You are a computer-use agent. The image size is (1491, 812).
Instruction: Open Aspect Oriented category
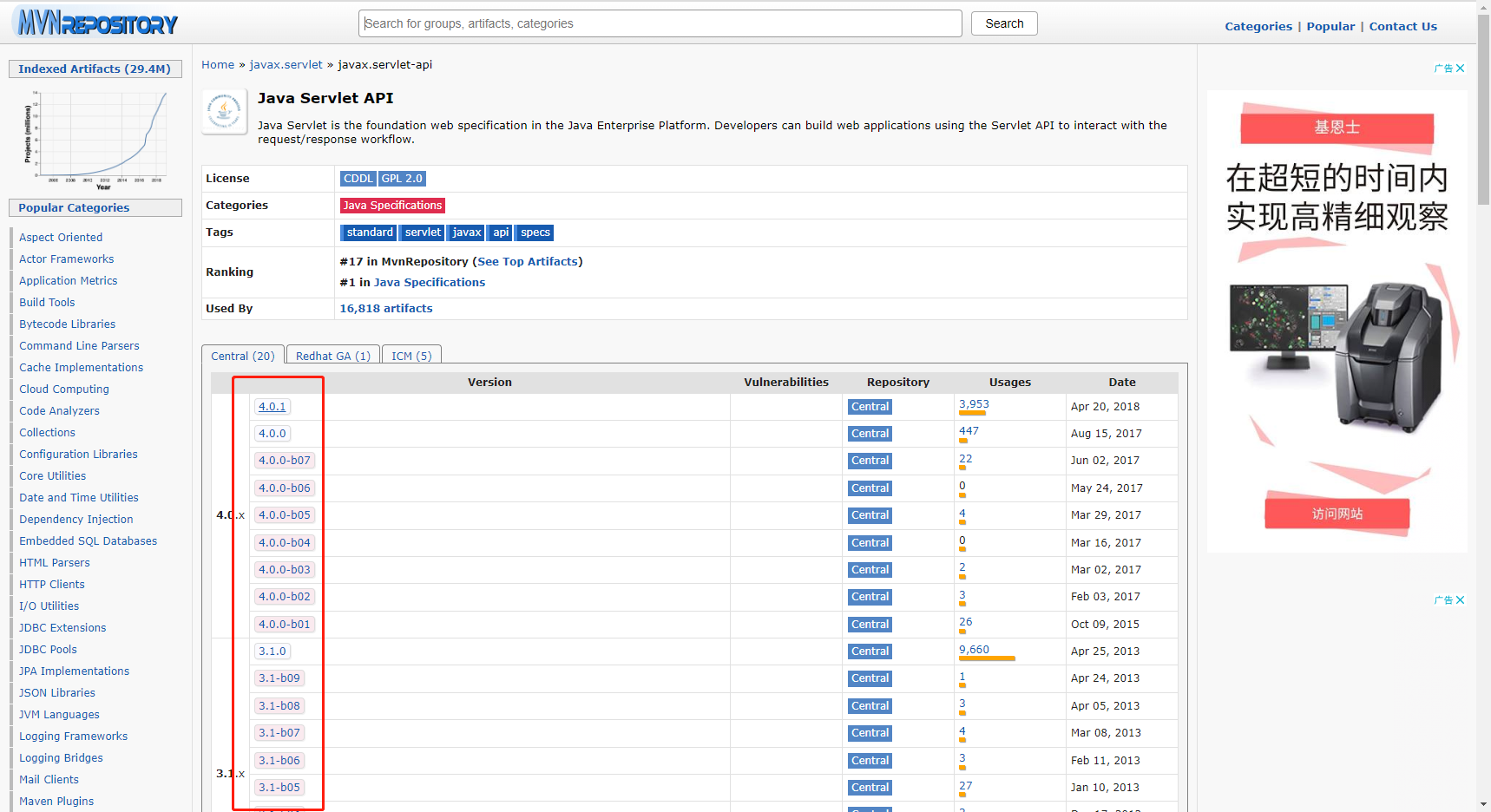(61, 238)
